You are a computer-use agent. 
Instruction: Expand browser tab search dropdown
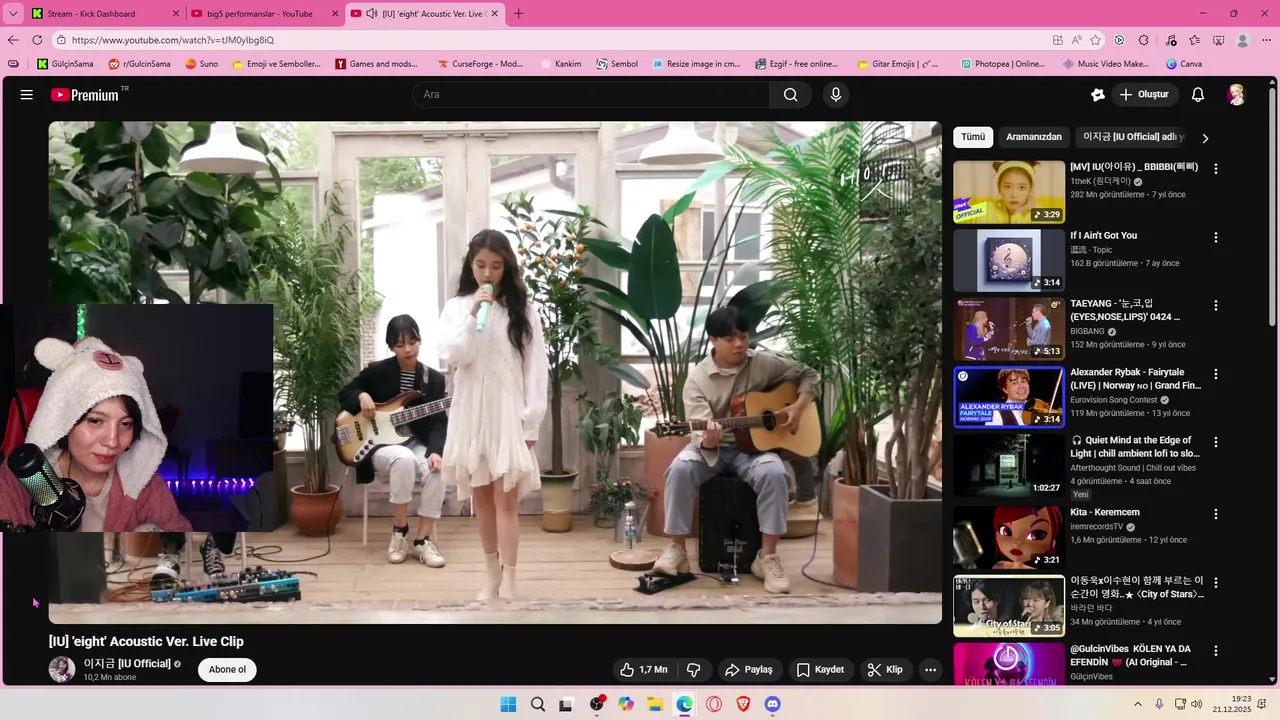click(x=13, y=14)
